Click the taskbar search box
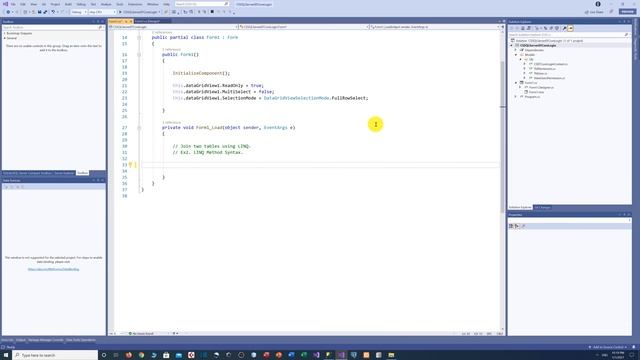640x360 pixels. click(56, 355)
